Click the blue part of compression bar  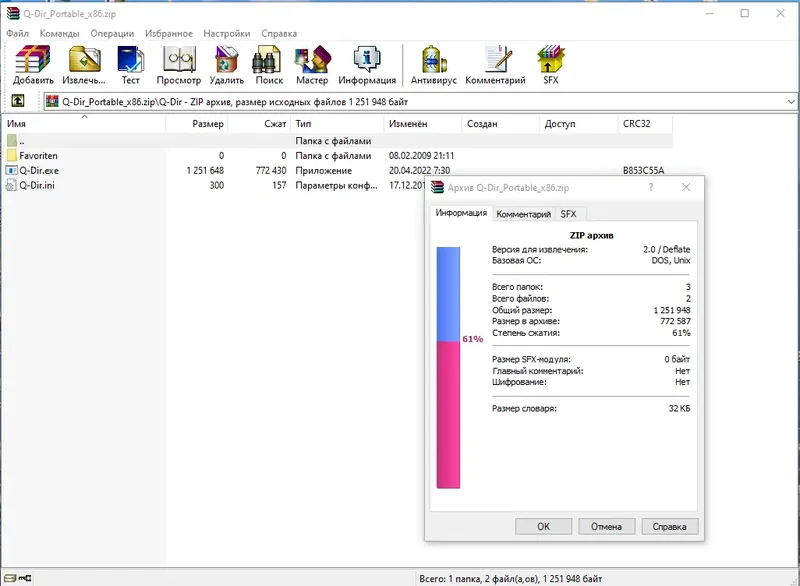tap(448, 294)
